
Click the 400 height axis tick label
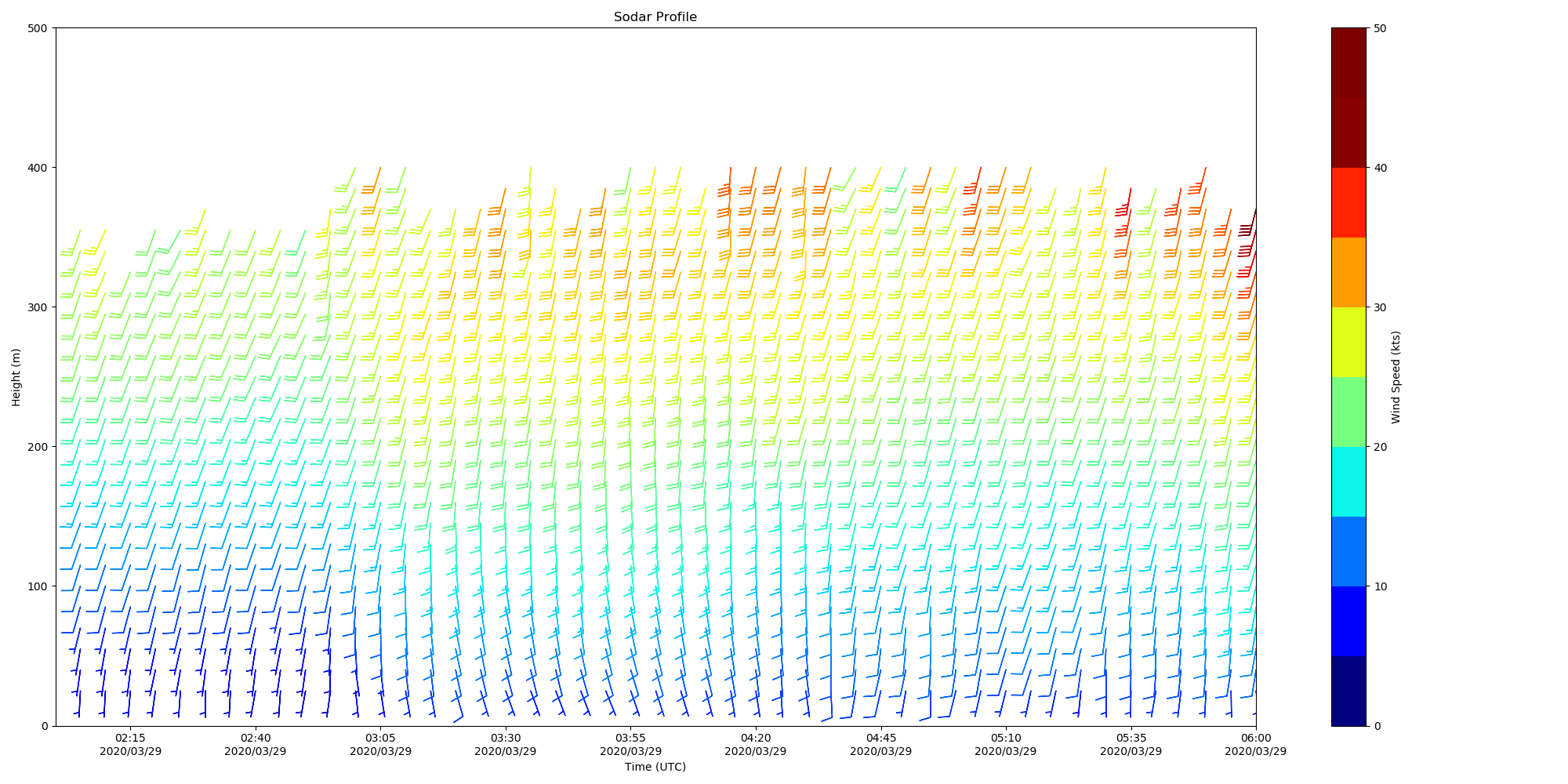click(38, 168)
